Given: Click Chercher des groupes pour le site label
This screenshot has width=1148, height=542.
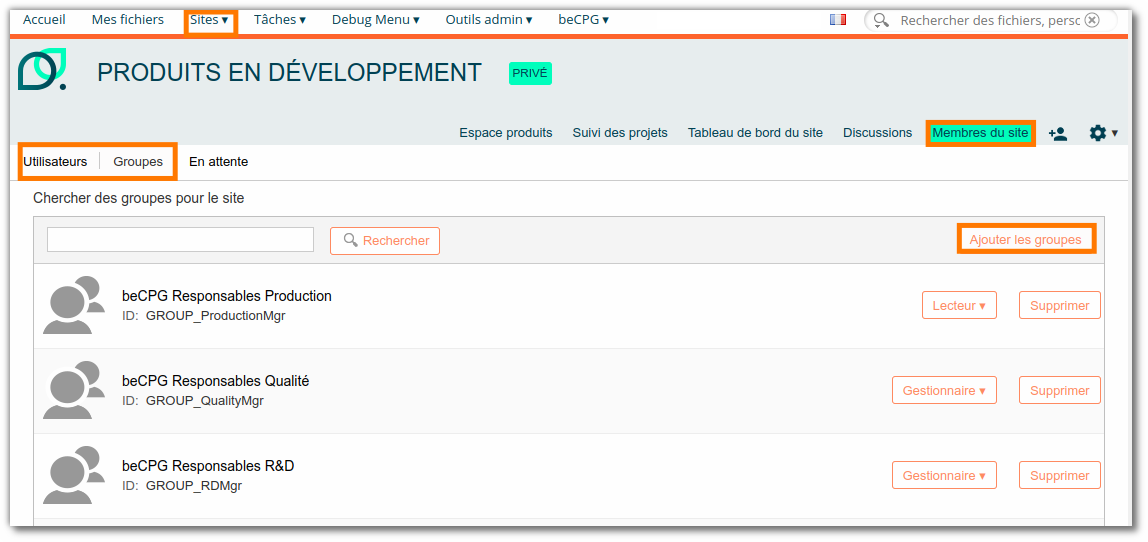Looking at the screenshot, I should [x=138, y=198].
